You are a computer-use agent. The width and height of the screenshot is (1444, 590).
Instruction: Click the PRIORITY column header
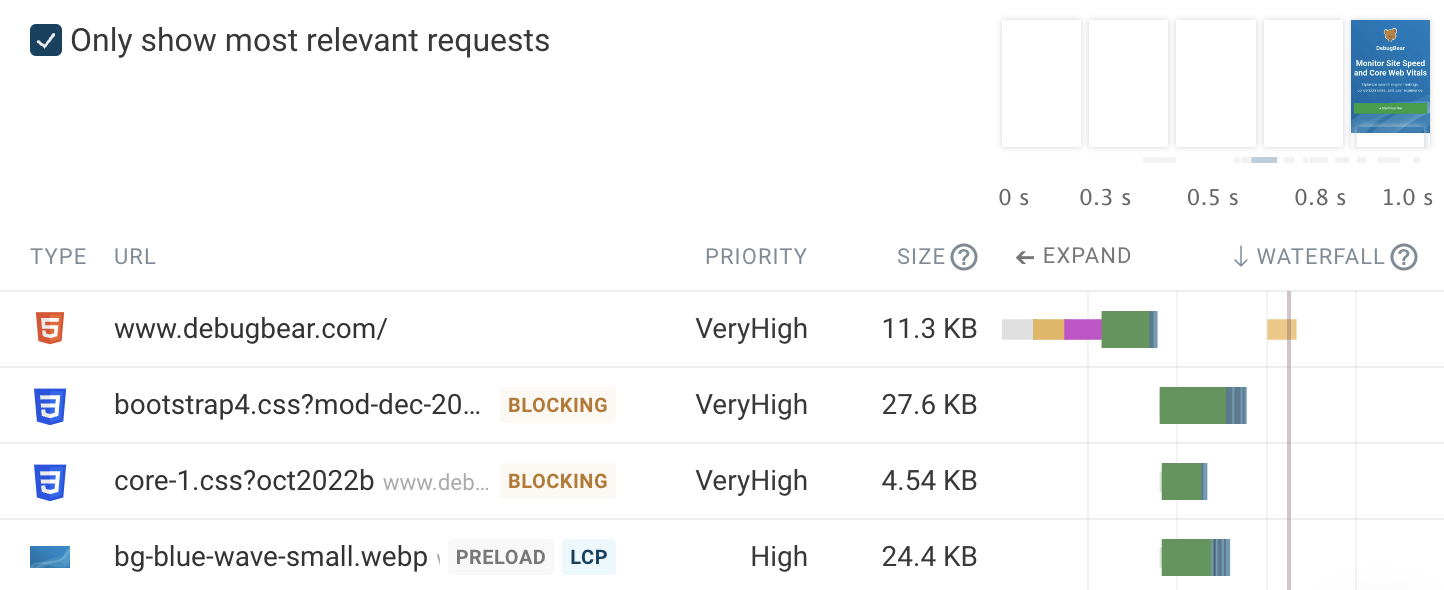tap(755, 257)
